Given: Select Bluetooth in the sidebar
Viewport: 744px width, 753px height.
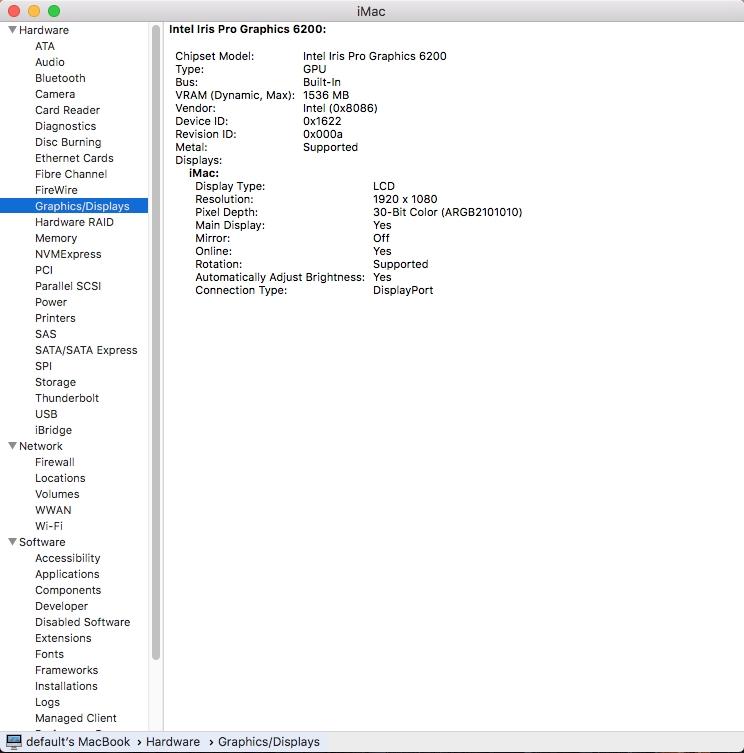Looking at the screenshot, I should click(x=60, y=78).
